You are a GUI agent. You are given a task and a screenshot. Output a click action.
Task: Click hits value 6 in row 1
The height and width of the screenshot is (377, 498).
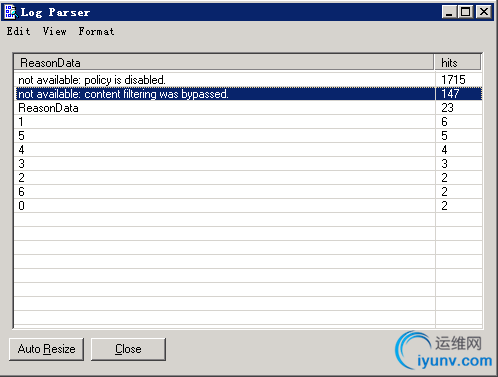(444, 122)
